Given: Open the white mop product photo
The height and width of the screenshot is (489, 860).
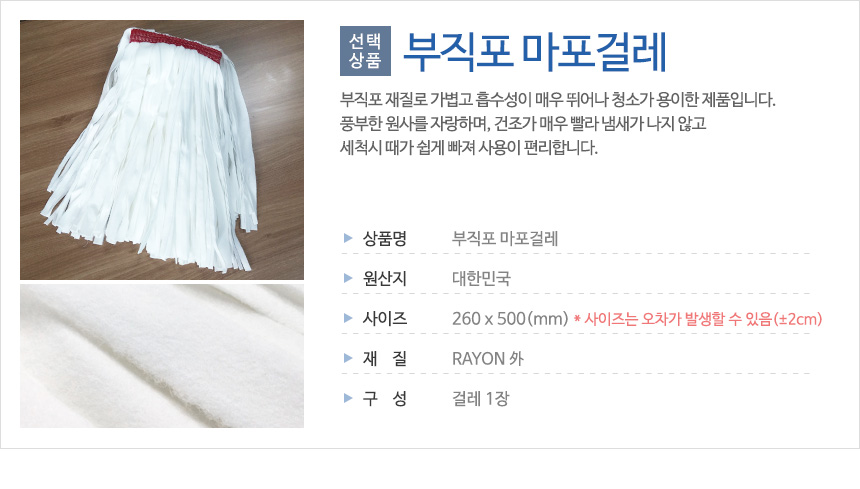Looking at the screenshot, I should (162, 150).
